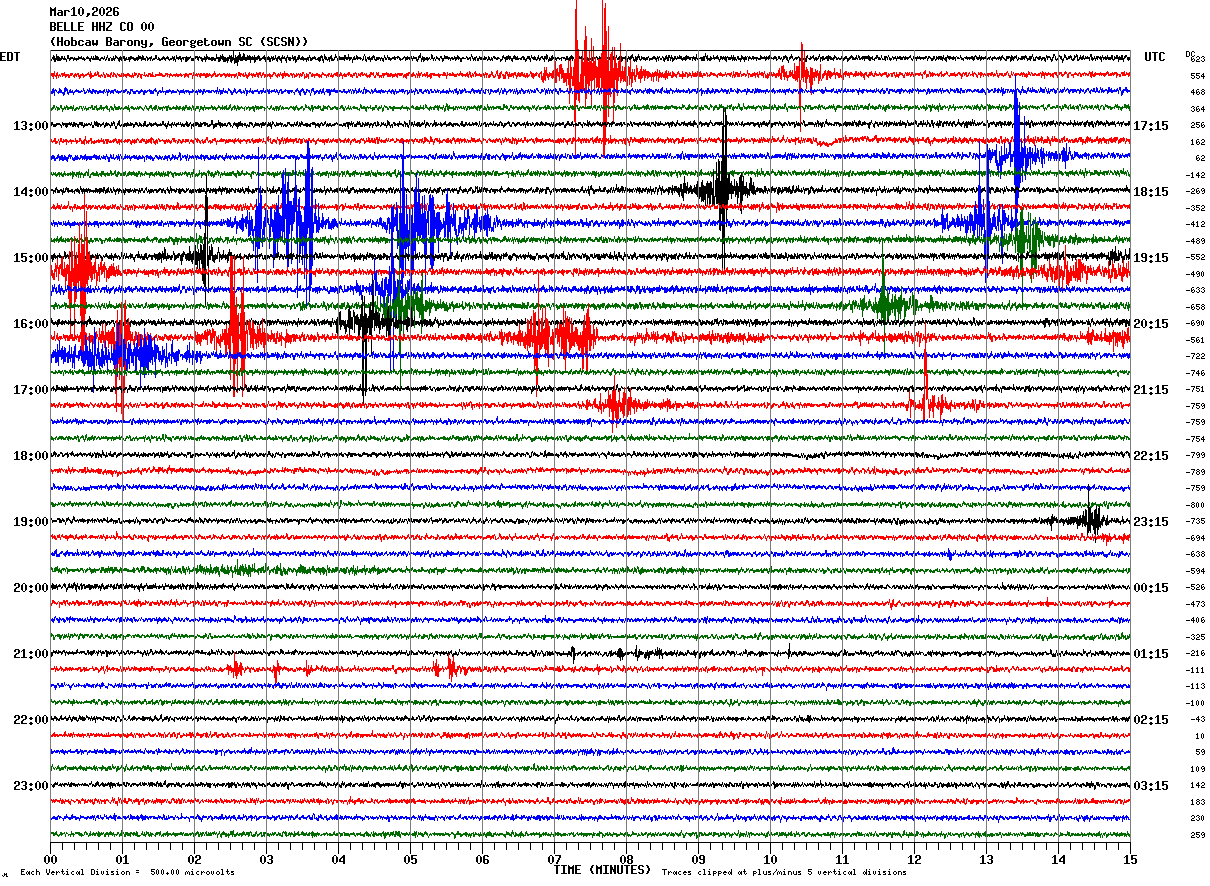Select the station code "BELLE HHZ CO 00"

(x=101, y=27)
